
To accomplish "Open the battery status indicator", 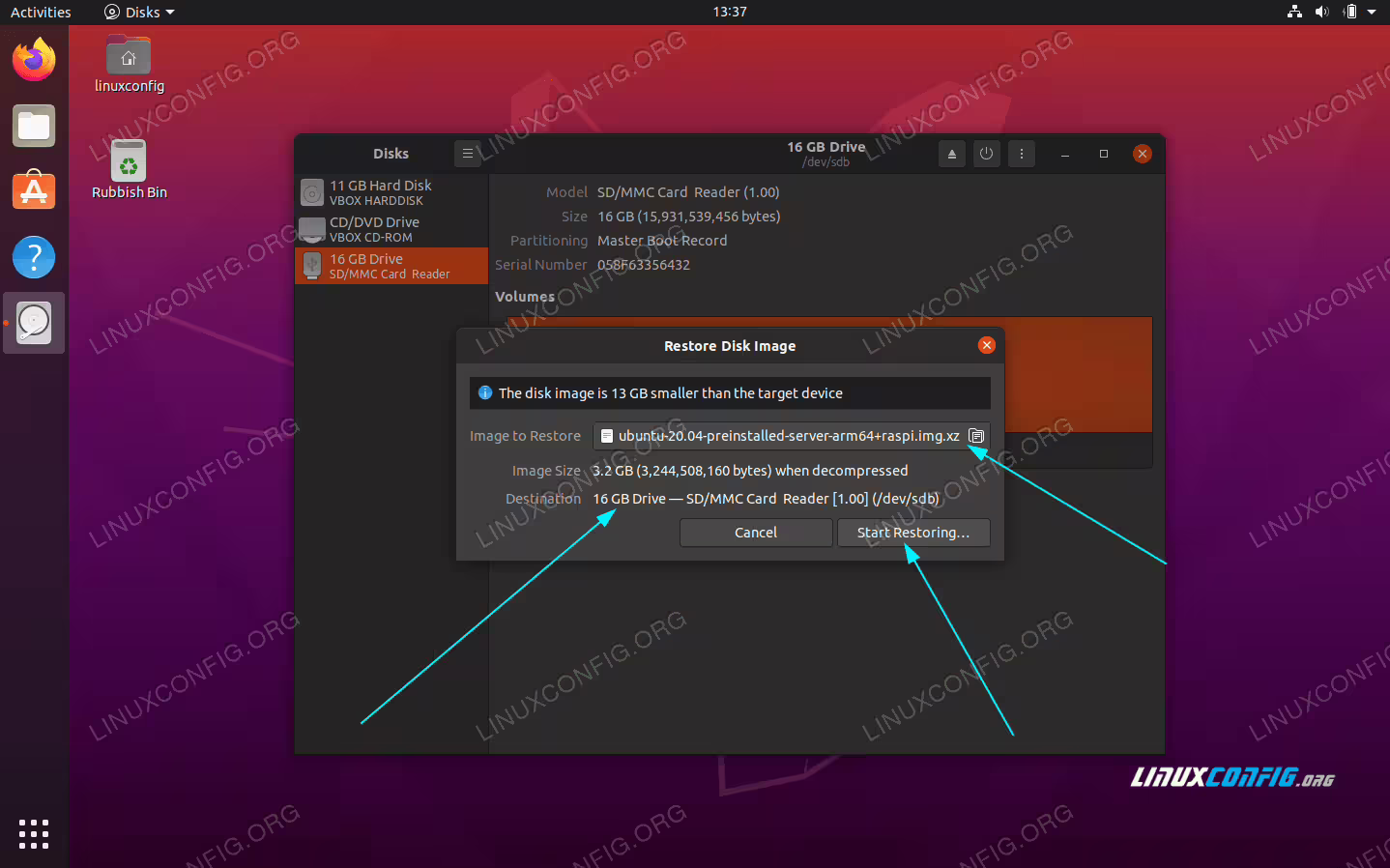I will tap(1350, 12).
